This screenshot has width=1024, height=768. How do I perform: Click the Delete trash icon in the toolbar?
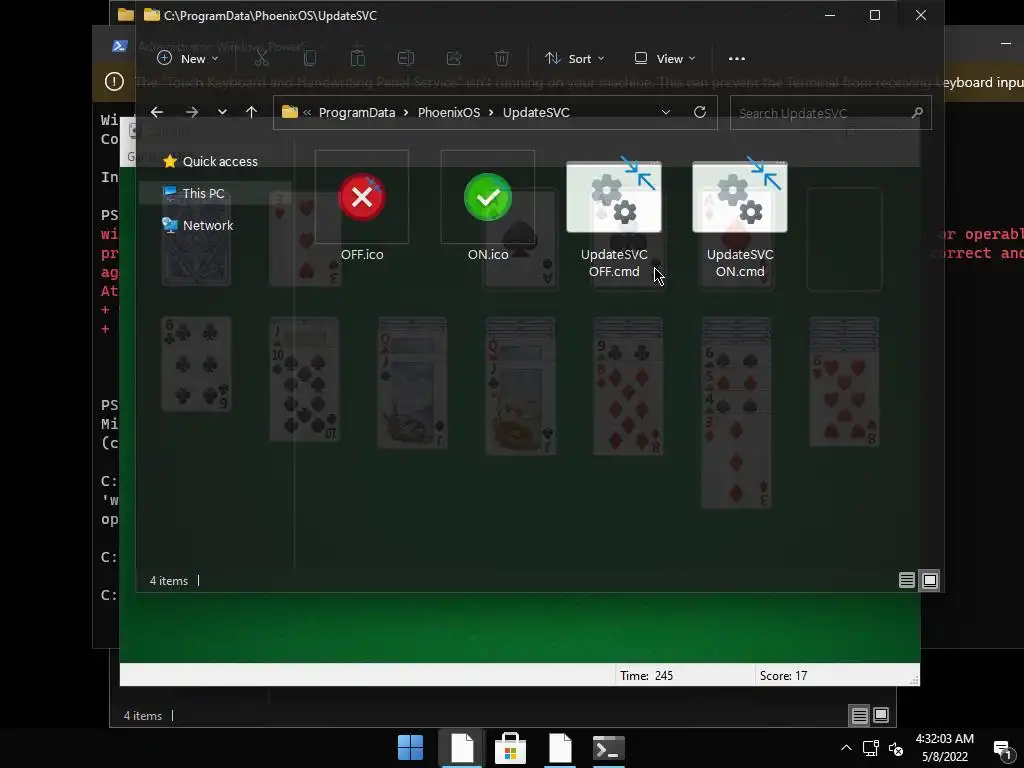click(x=502, y=59)
